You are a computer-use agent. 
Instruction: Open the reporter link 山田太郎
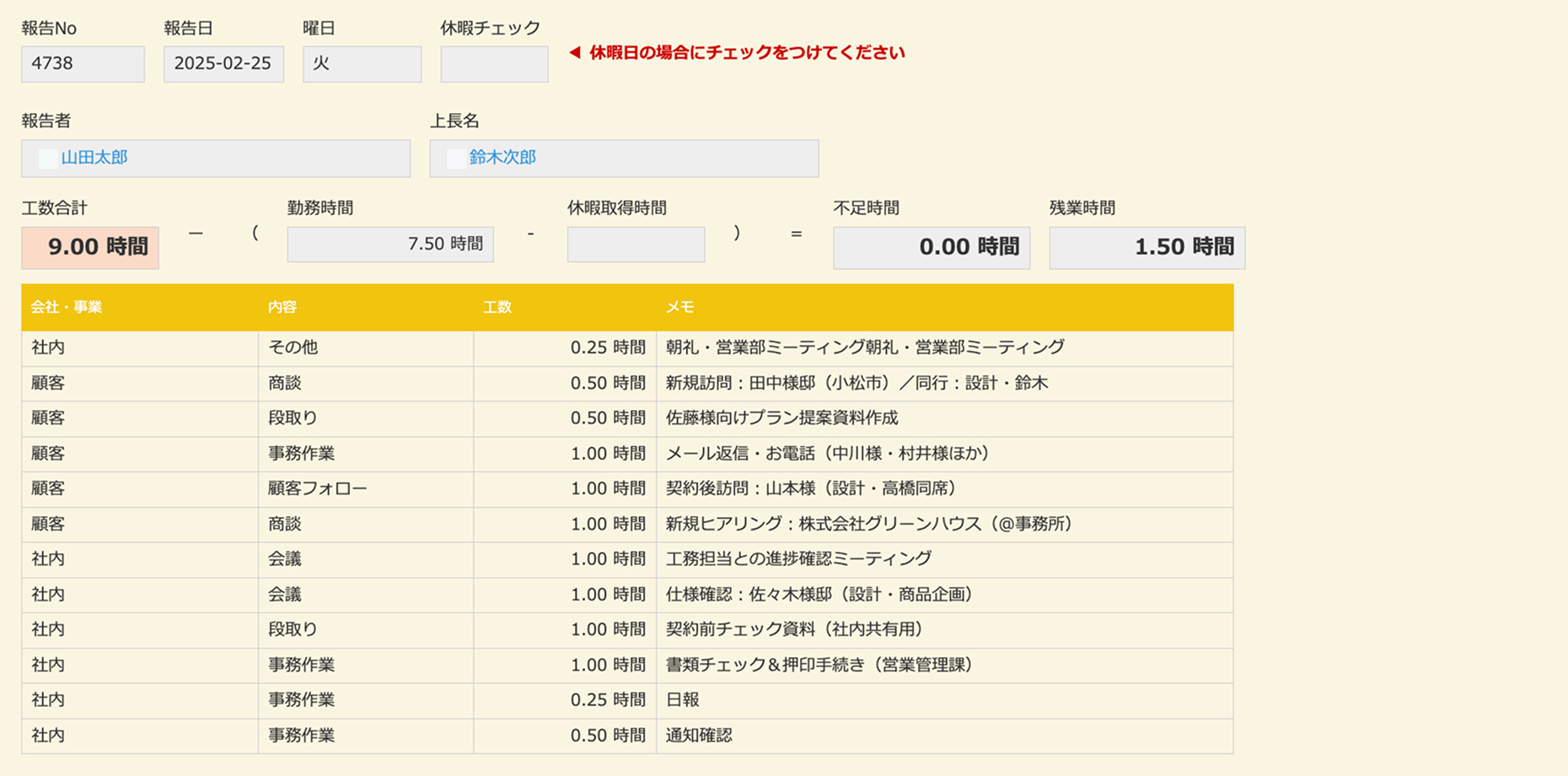coord(94,158)
